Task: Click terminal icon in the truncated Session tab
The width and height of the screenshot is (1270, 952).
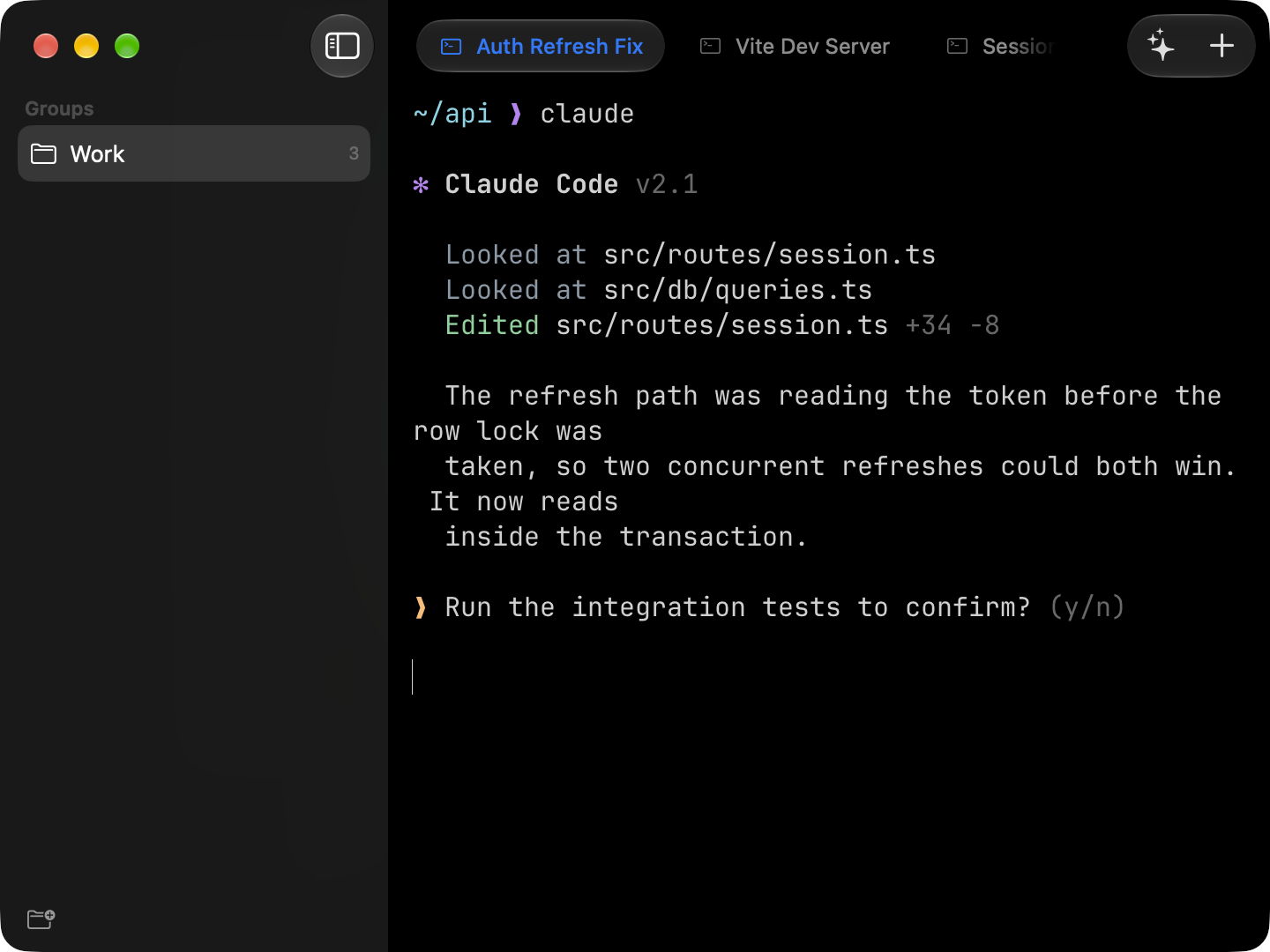Action: [958, 47]
